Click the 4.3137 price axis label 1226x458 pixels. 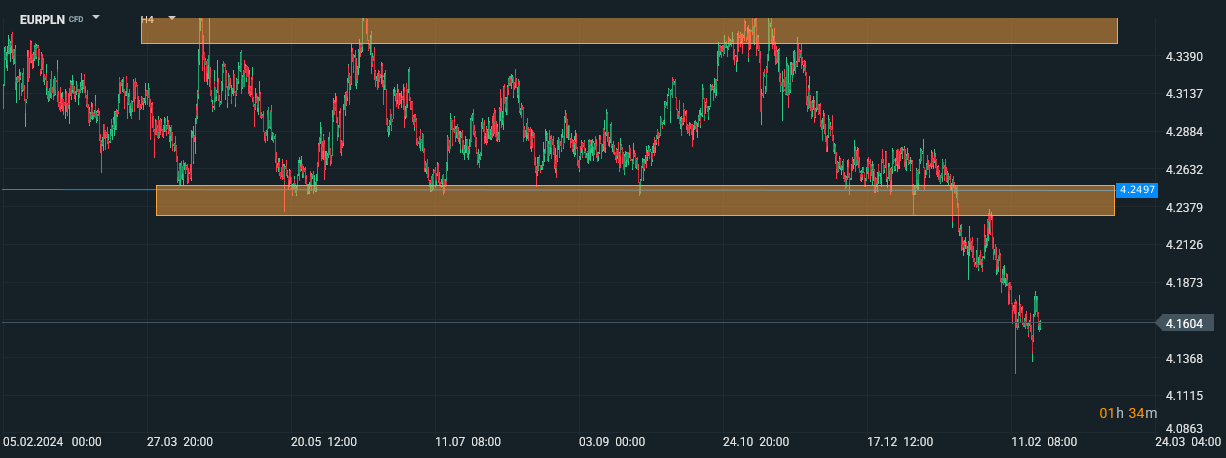click(1184, 94)
